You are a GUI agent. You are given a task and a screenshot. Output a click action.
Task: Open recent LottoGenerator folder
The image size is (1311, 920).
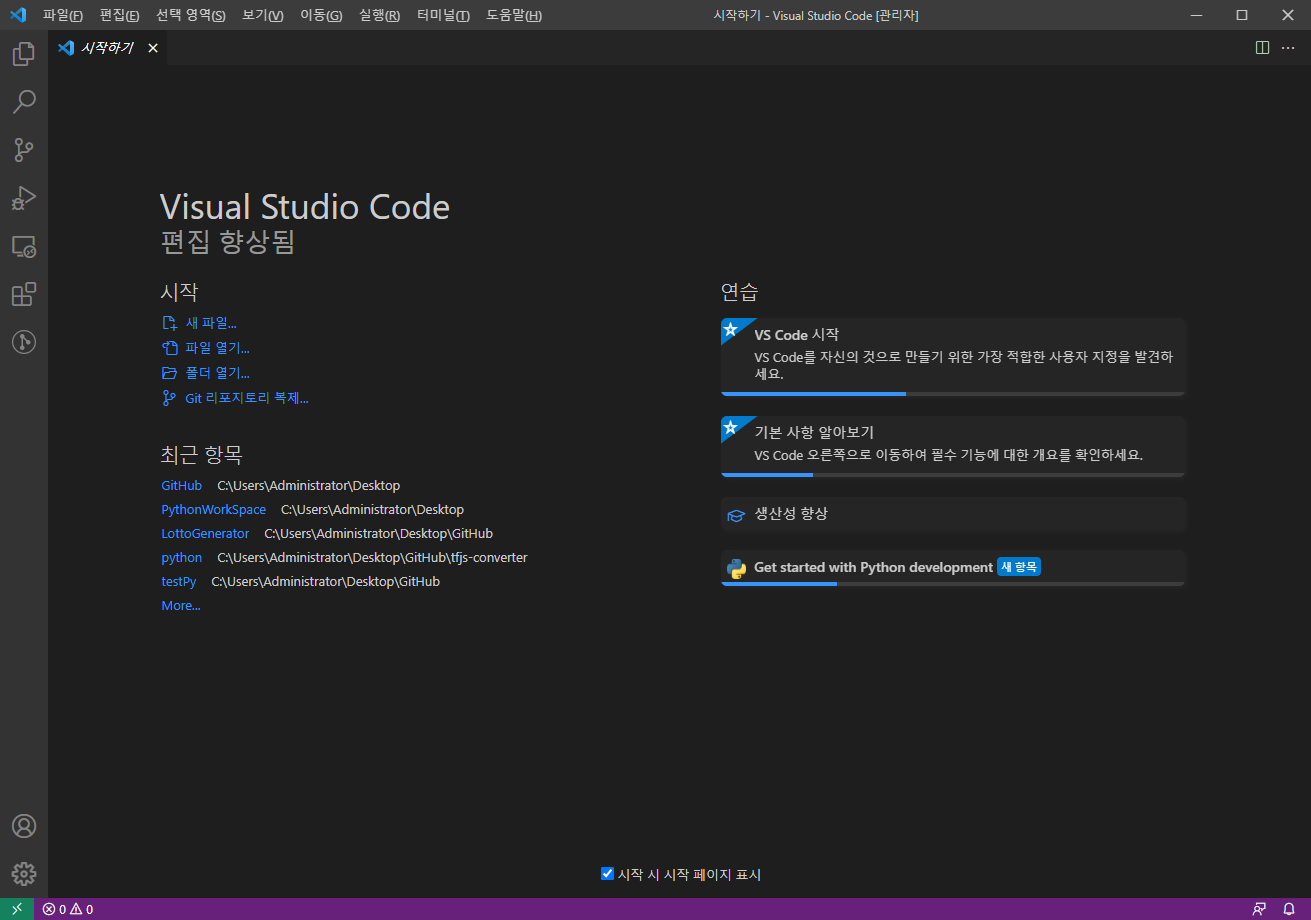205,533
